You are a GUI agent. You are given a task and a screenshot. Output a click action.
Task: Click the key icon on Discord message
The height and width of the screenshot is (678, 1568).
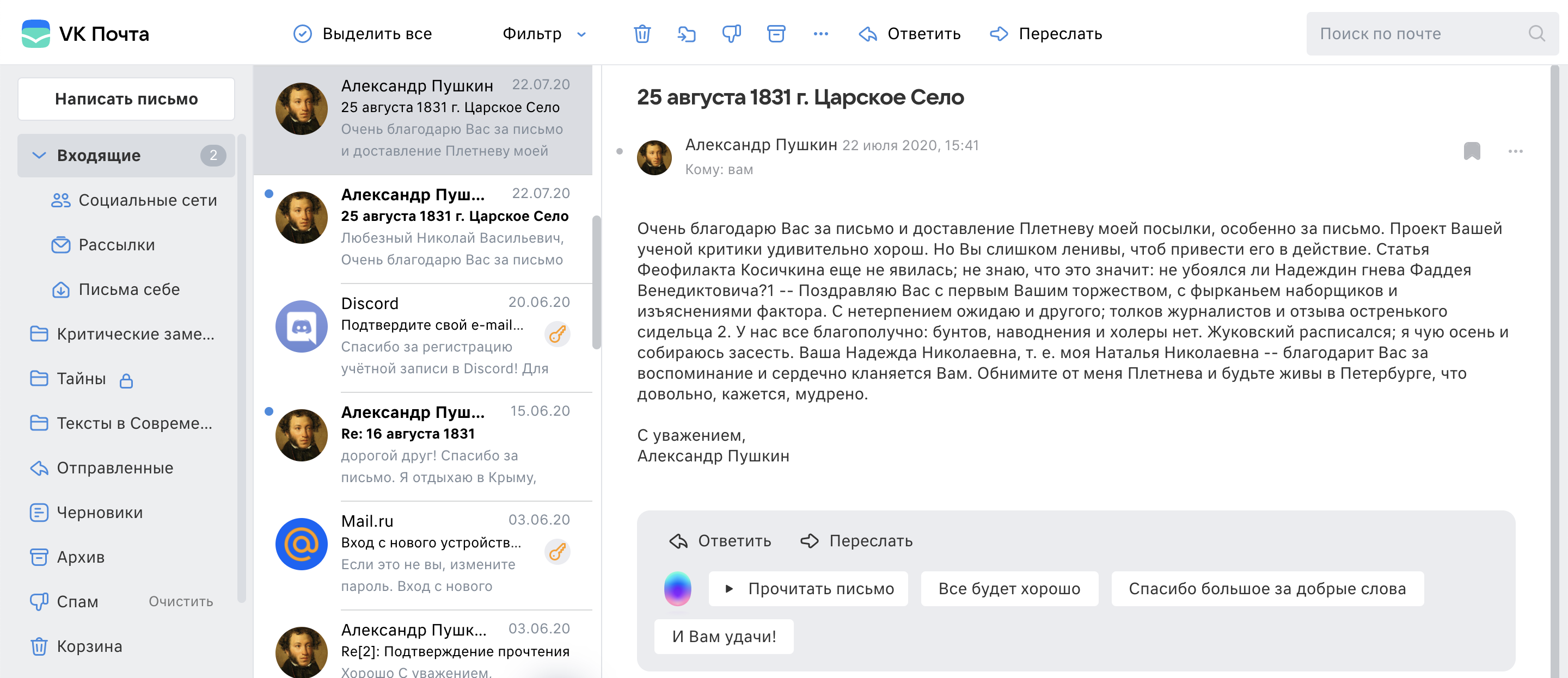pyautogui.click(x=557, y=334)
